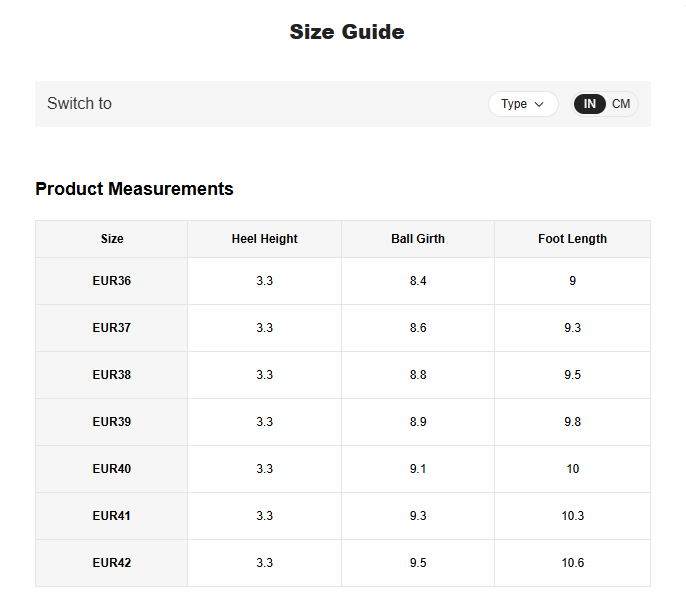686x601 pixels.
Task: Open the Type dropdown
Action: point(523,104)
